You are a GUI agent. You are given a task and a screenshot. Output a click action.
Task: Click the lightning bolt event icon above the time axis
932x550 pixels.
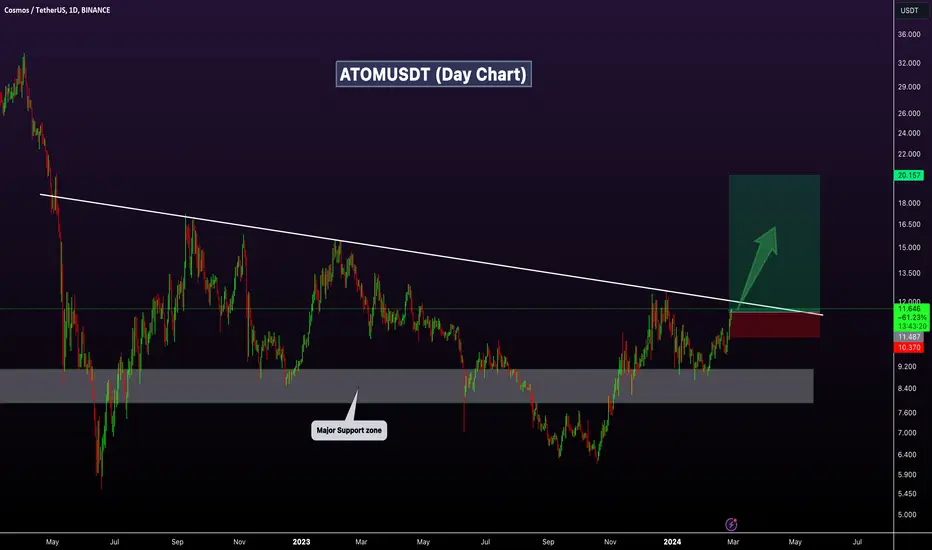pos(731,524)
